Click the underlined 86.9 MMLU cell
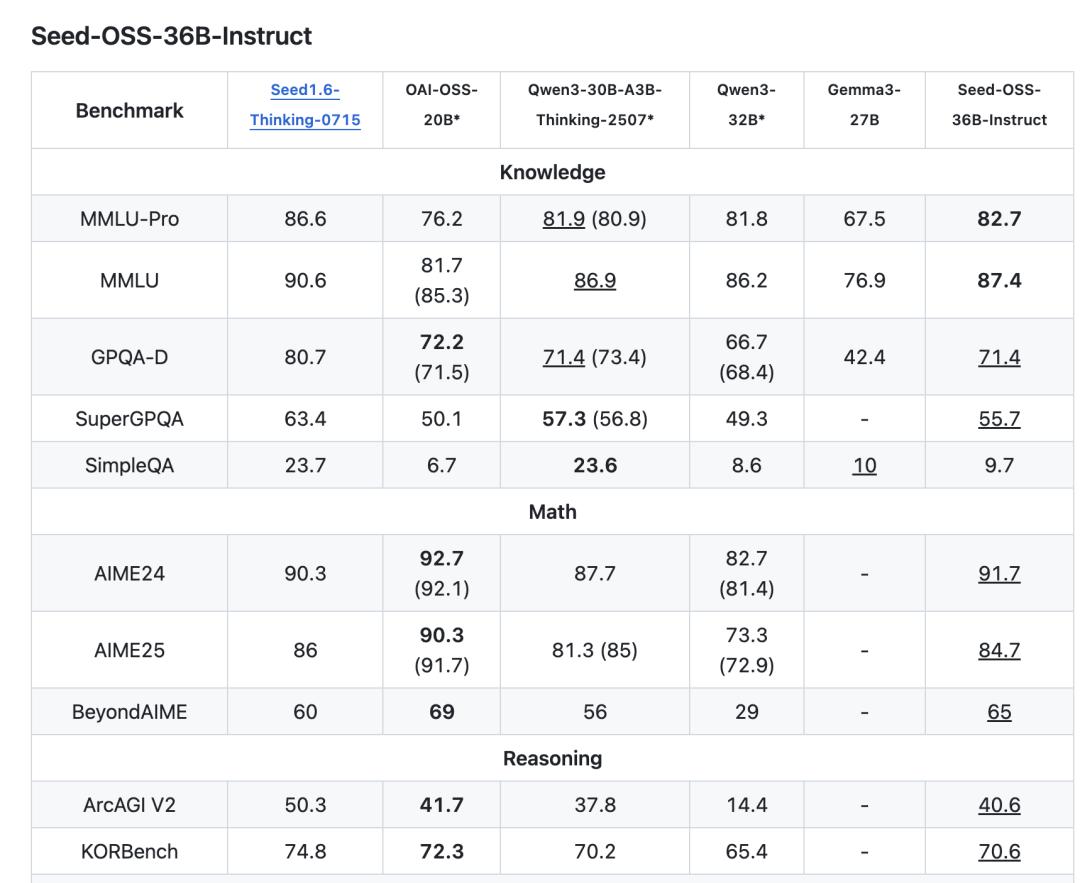The image size is (1080, 883). tap(595, 280)
